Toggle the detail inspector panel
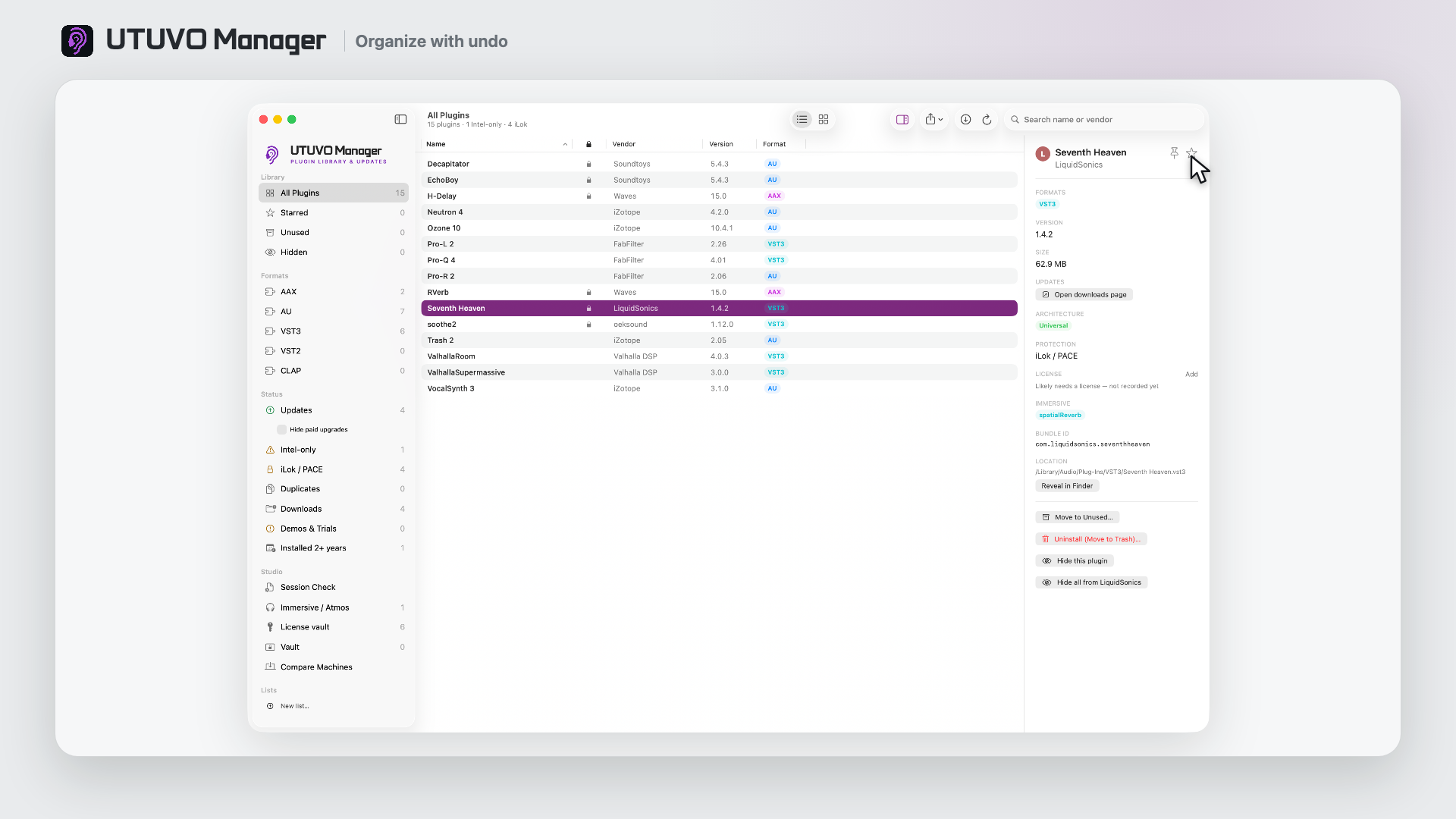 [902, 119]
